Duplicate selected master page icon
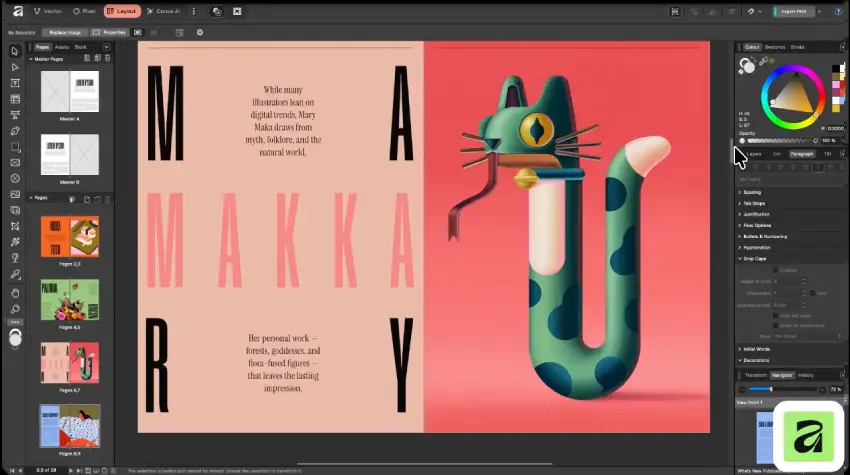Screen dimensions: 850x475 98,59
